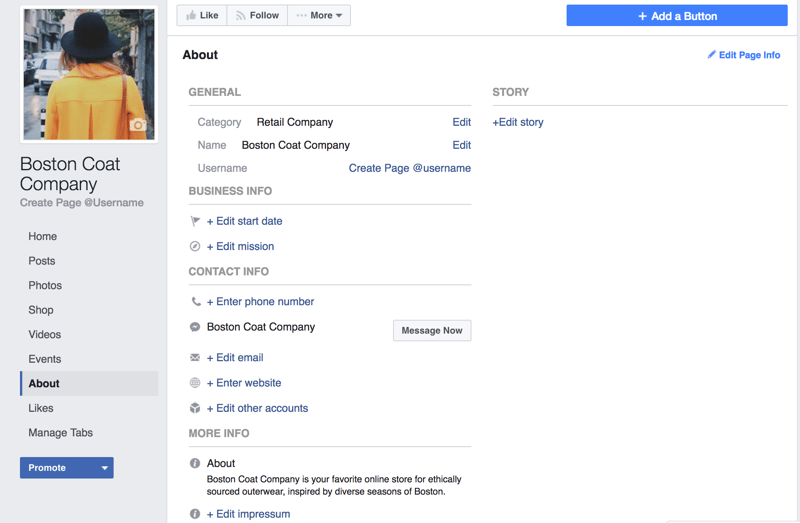Click the envelope icon beside Edit email
The height and width of the screenshot is (523, 800).
[x=195, y=358]
